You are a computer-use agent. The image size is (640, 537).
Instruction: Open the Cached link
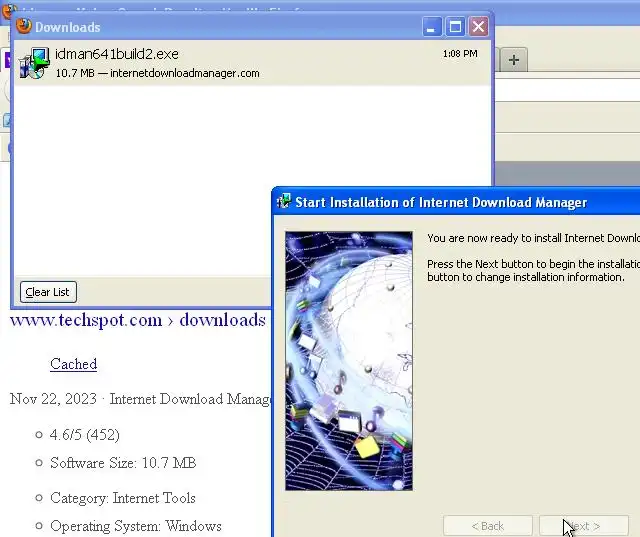click(x=73, y=364)
